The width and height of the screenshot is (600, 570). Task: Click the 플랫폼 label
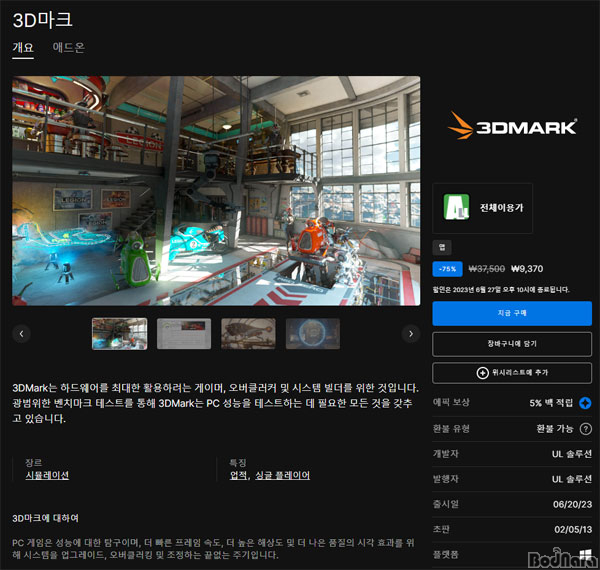(x=445, y=554)
